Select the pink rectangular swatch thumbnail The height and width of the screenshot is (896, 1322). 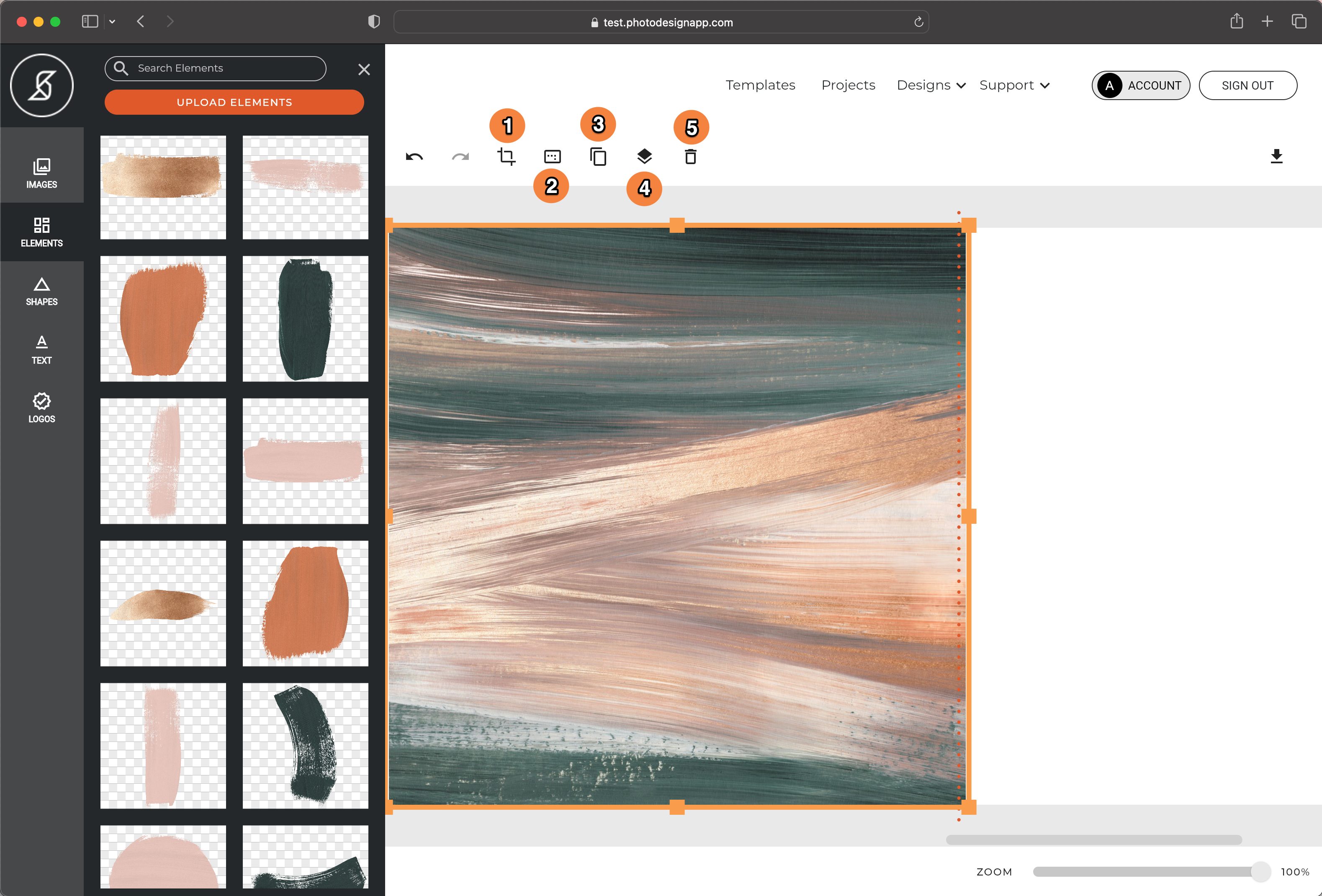coord(306,461)
